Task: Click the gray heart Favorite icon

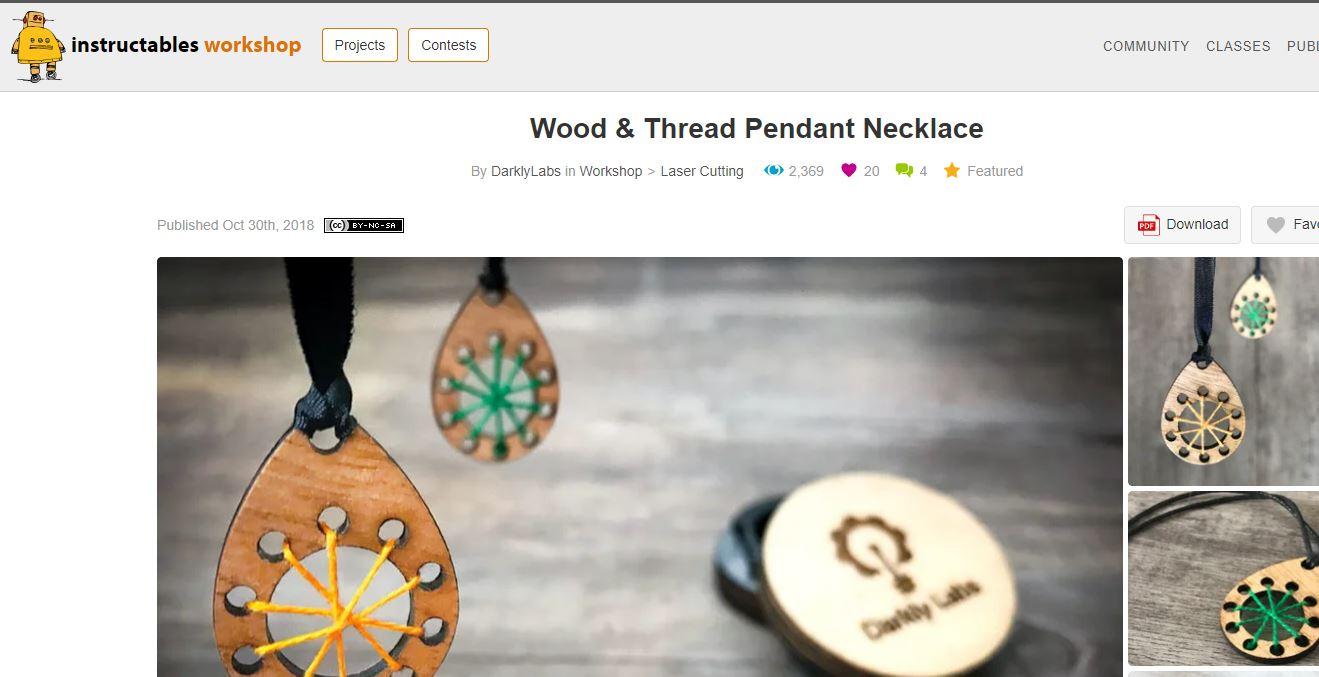Action: (1276, 225)
